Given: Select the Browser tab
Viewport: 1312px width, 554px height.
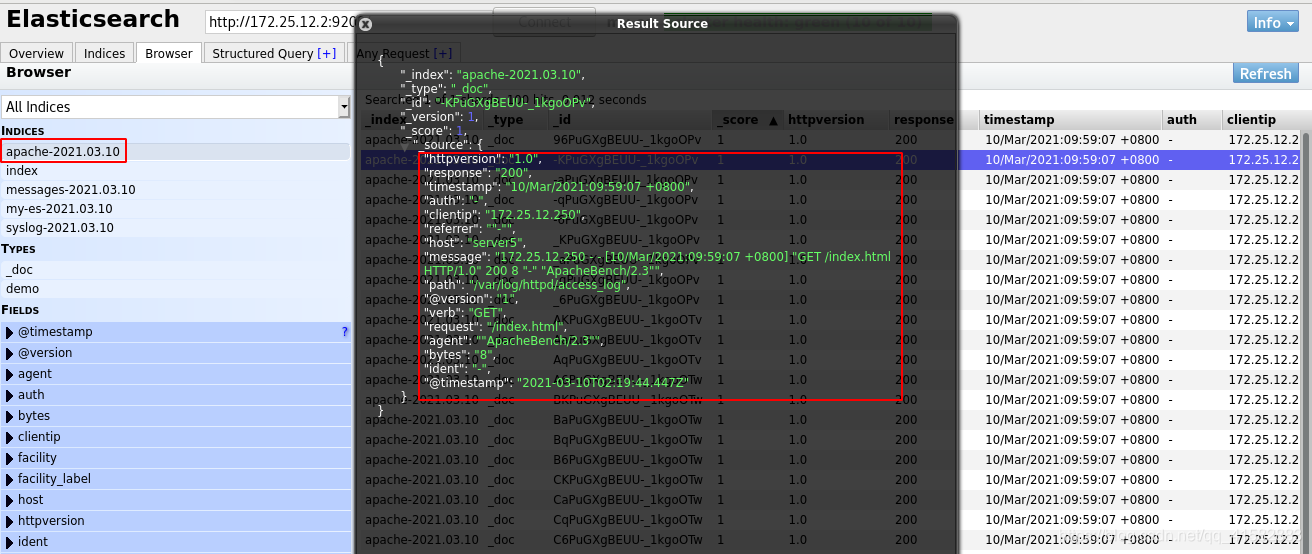Looking at the screenshot, I should pyautogui.click(x=169, y=53).
